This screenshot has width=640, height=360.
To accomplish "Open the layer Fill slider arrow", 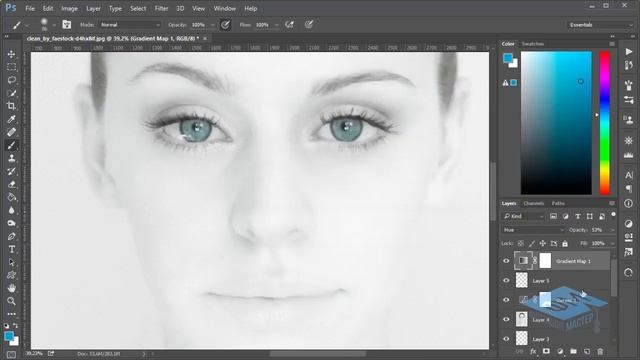I will pyautogui.click(x=612, y=244).
